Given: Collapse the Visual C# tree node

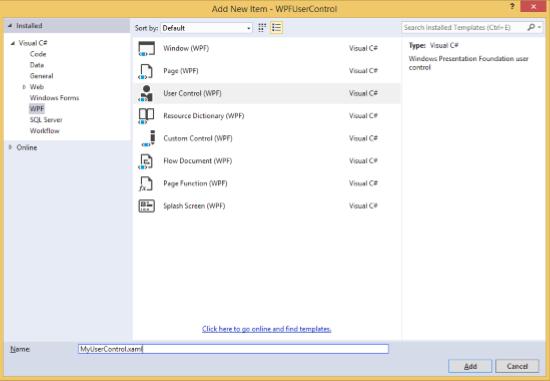Looking at the screenshot, I should (13, 44).
